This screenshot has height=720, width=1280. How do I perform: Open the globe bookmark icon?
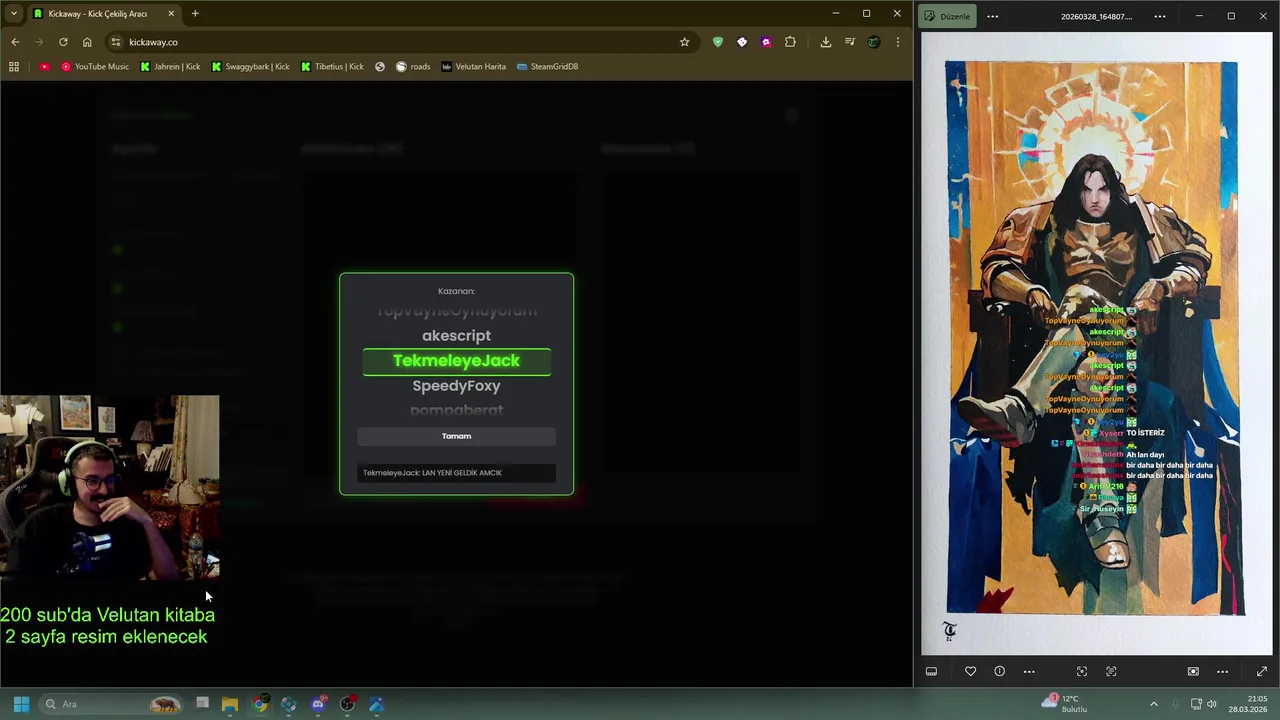click(x=380, y=67)
